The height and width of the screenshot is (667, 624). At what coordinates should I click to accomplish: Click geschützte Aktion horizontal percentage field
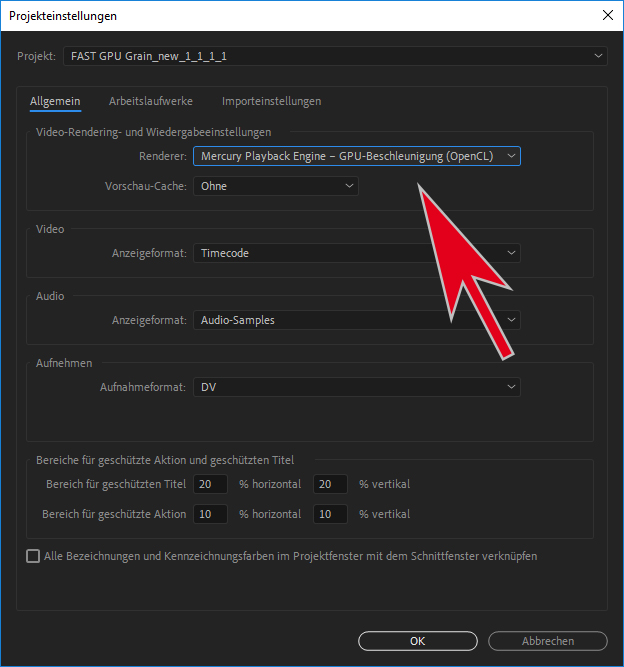[x=210, y=514]
